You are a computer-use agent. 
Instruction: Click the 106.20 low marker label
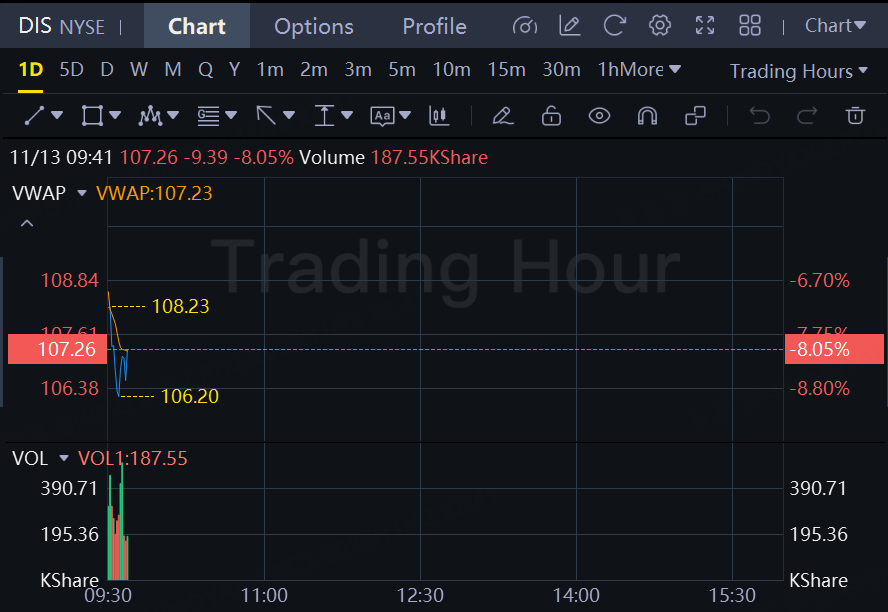(190, 396)
